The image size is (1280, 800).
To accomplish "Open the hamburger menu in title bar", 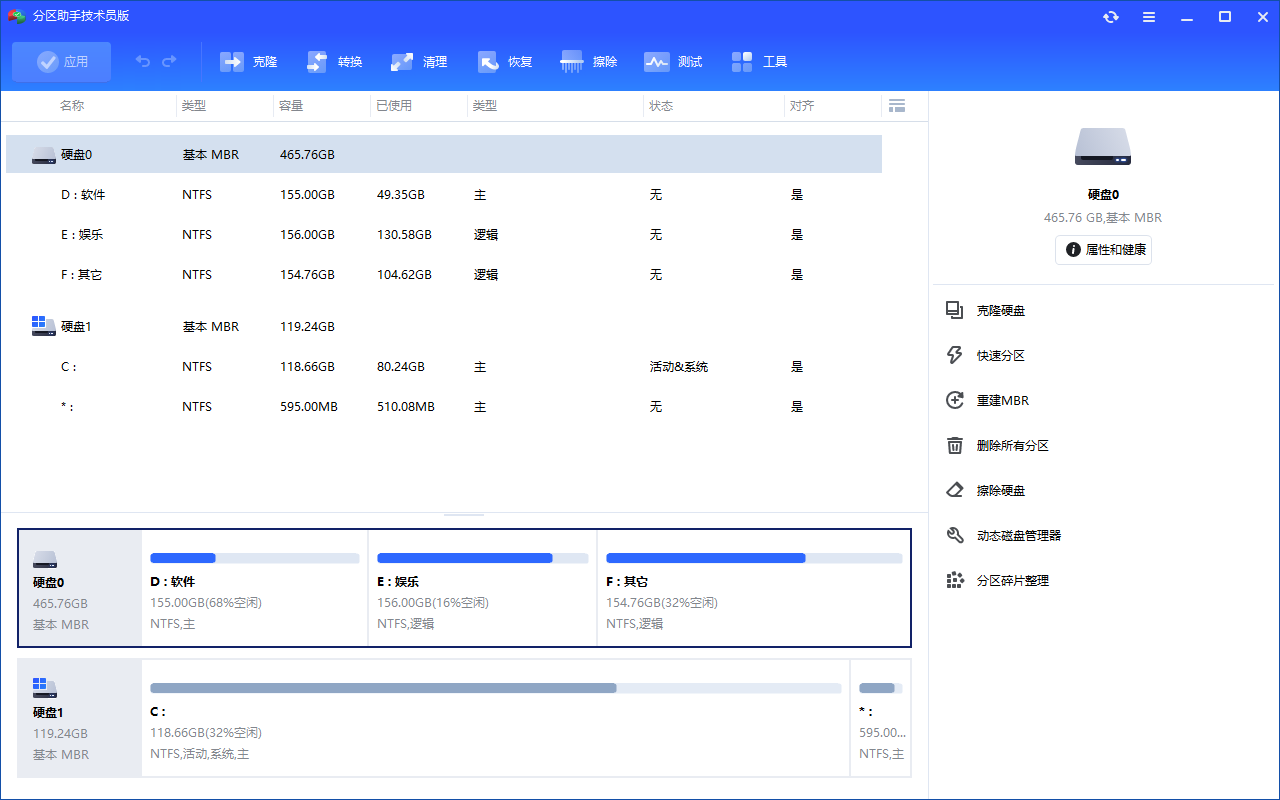I will 1149,17.
